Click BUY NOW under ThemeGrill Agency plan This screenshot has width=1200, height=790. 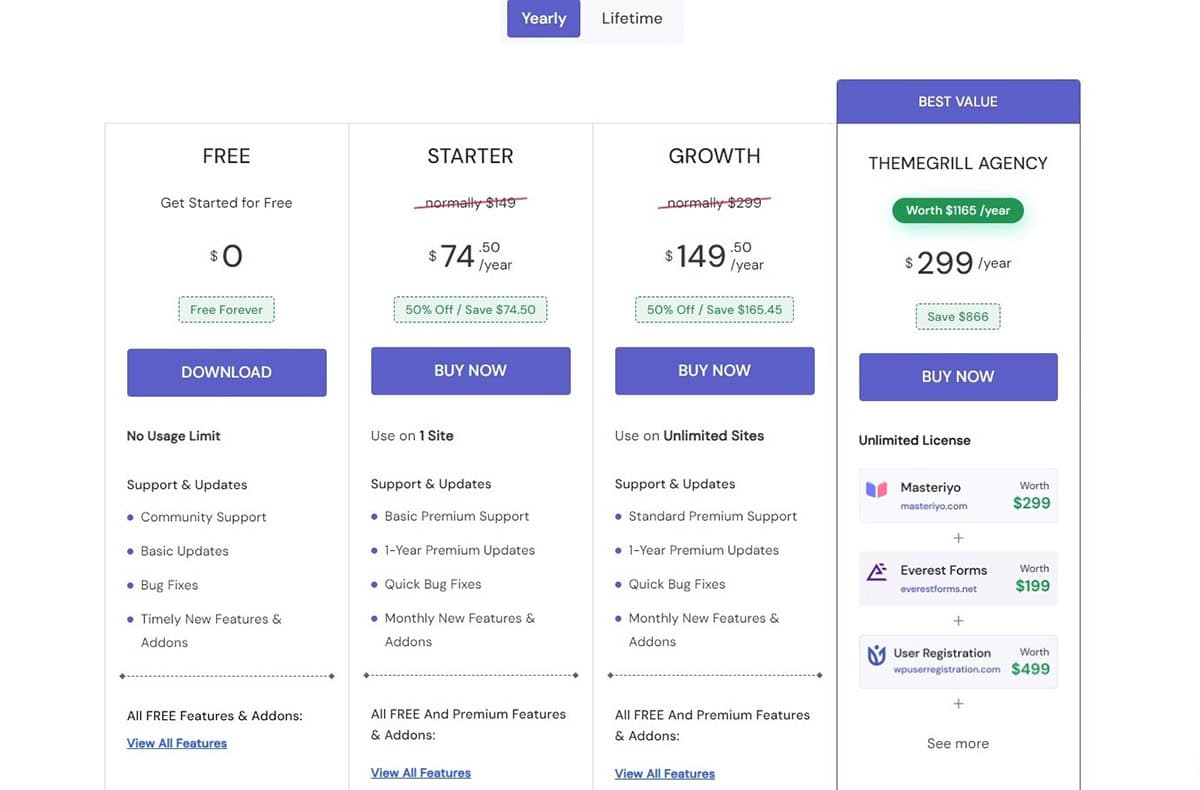click(x=958, y=377)
